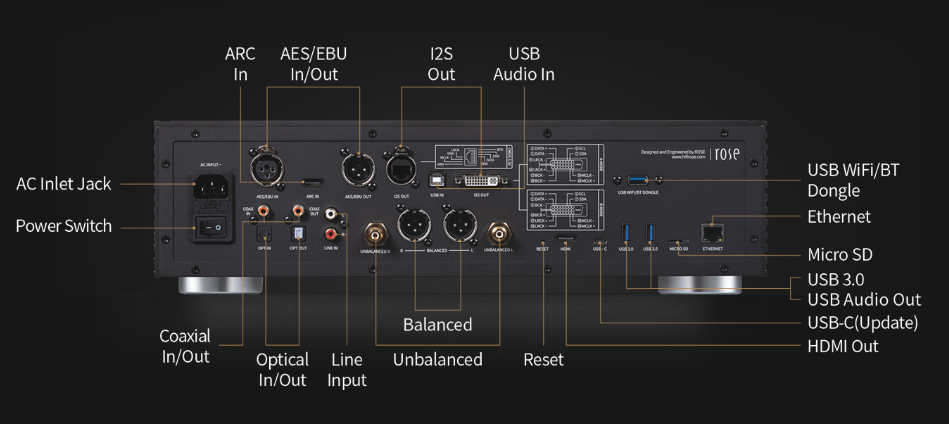The width and height of the screenshot is (949, 424).
Task: Click the red LINE IN RCA jack
Action: tap(332, 233)
